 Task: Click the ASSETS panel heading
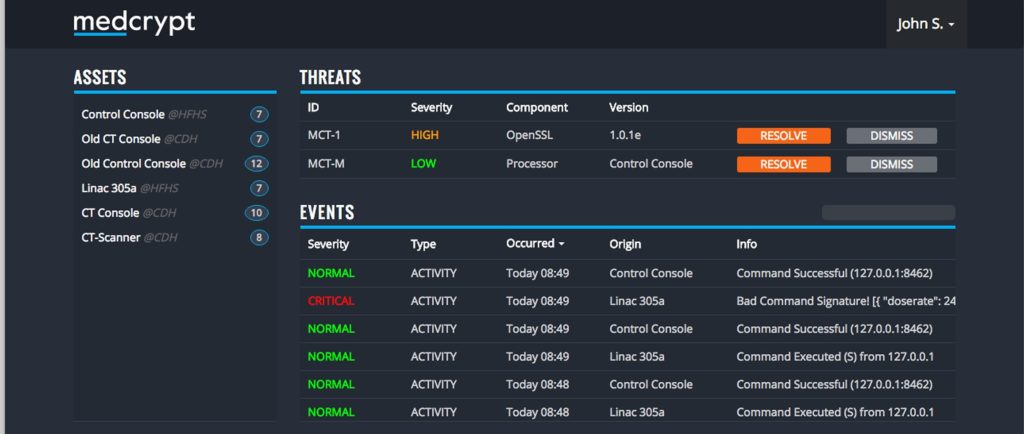pyautogui.click(x=100, y=77)
